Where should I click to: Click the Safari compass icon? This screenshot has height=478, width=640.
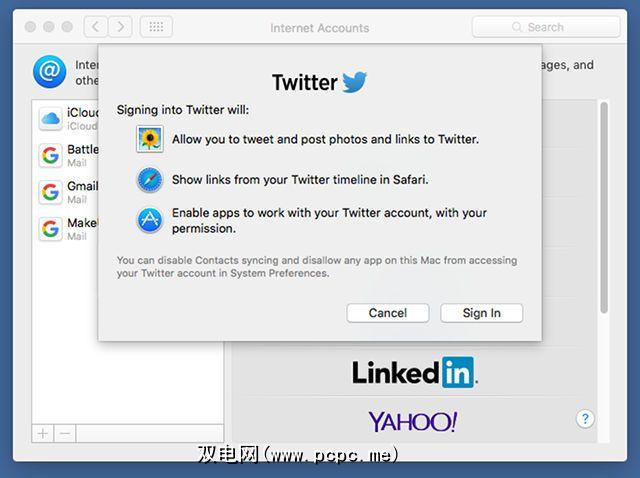coord(150,180)
